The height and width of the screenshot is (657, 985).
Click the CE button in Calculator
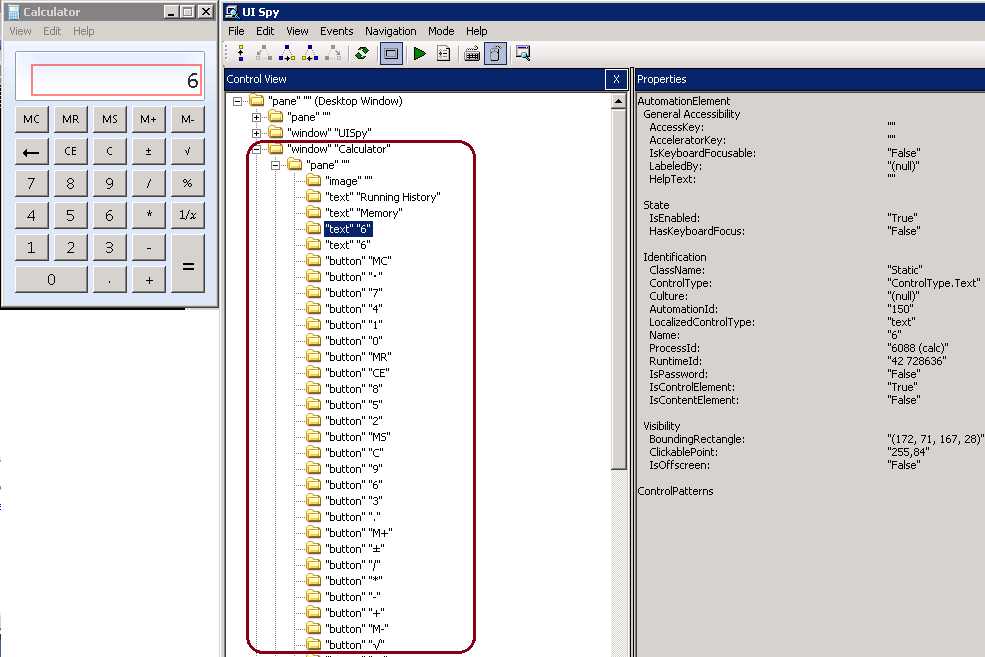pos(70,151)
